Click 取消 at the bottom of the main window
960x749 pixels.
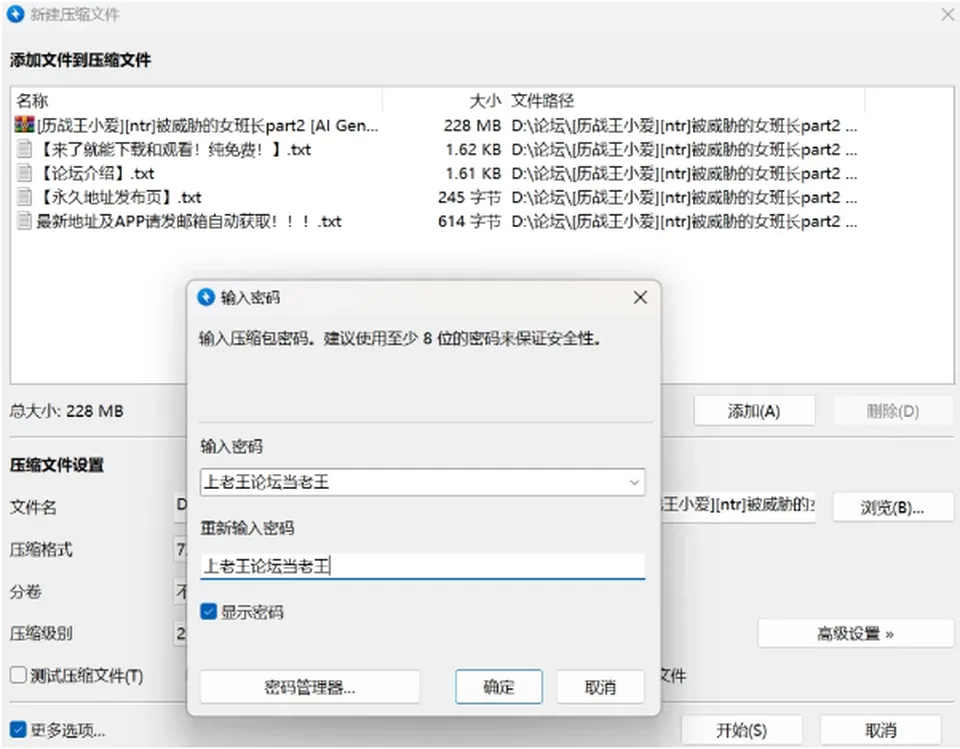[880, 730]
